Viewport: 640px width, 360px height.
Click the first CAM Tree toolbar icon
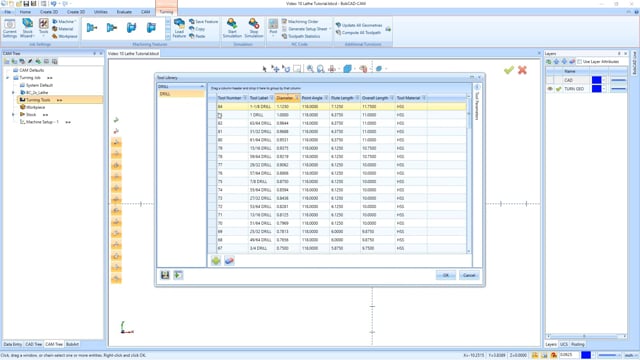pyautogui.click(x=7, y=61)
